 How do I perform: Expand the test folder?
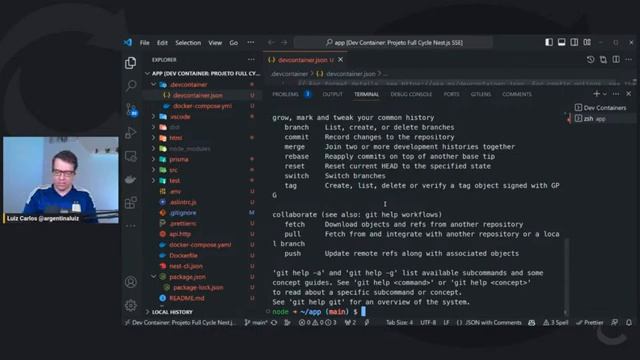(x=154, y=180)
